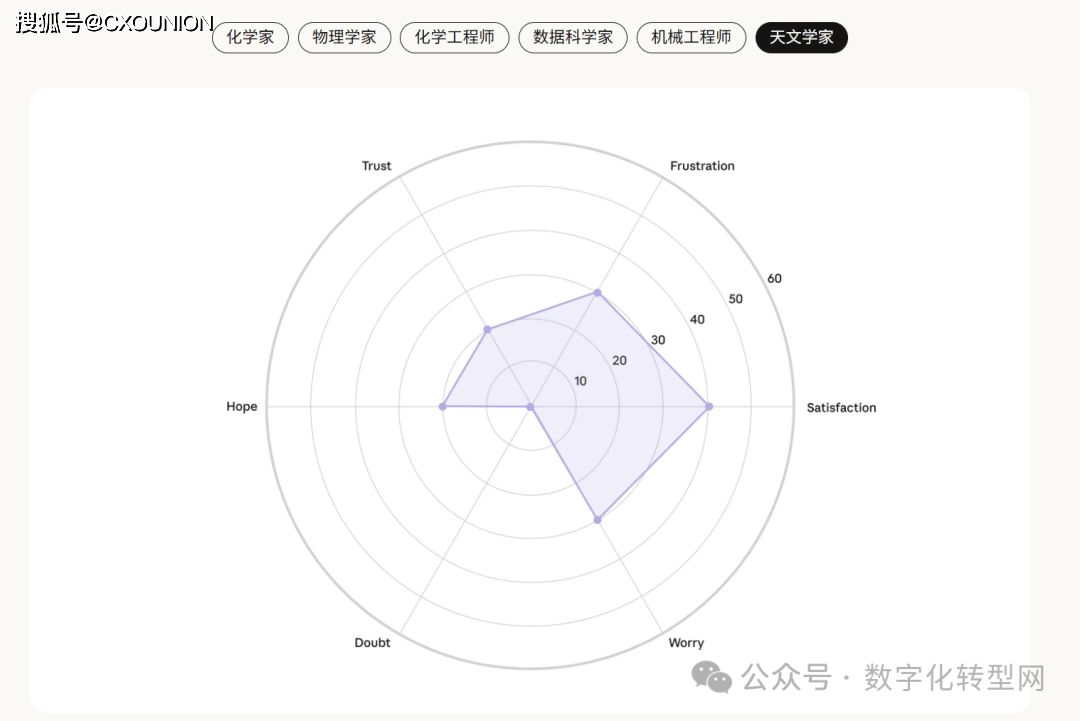
Task: Click the active 天文学家 tab
Action: click(801, 38)
